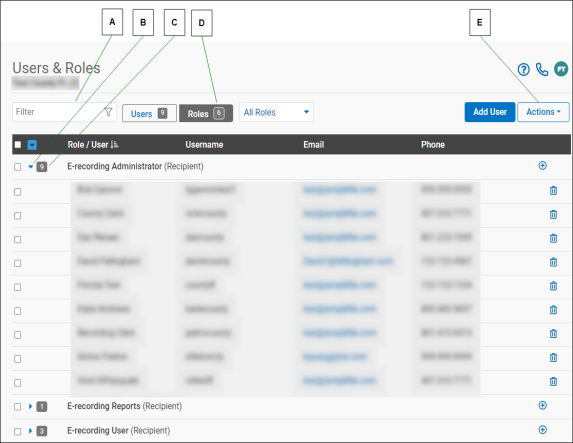
Task: Click the E-recording Administrator (Recipient) role name
Action: 135,166
